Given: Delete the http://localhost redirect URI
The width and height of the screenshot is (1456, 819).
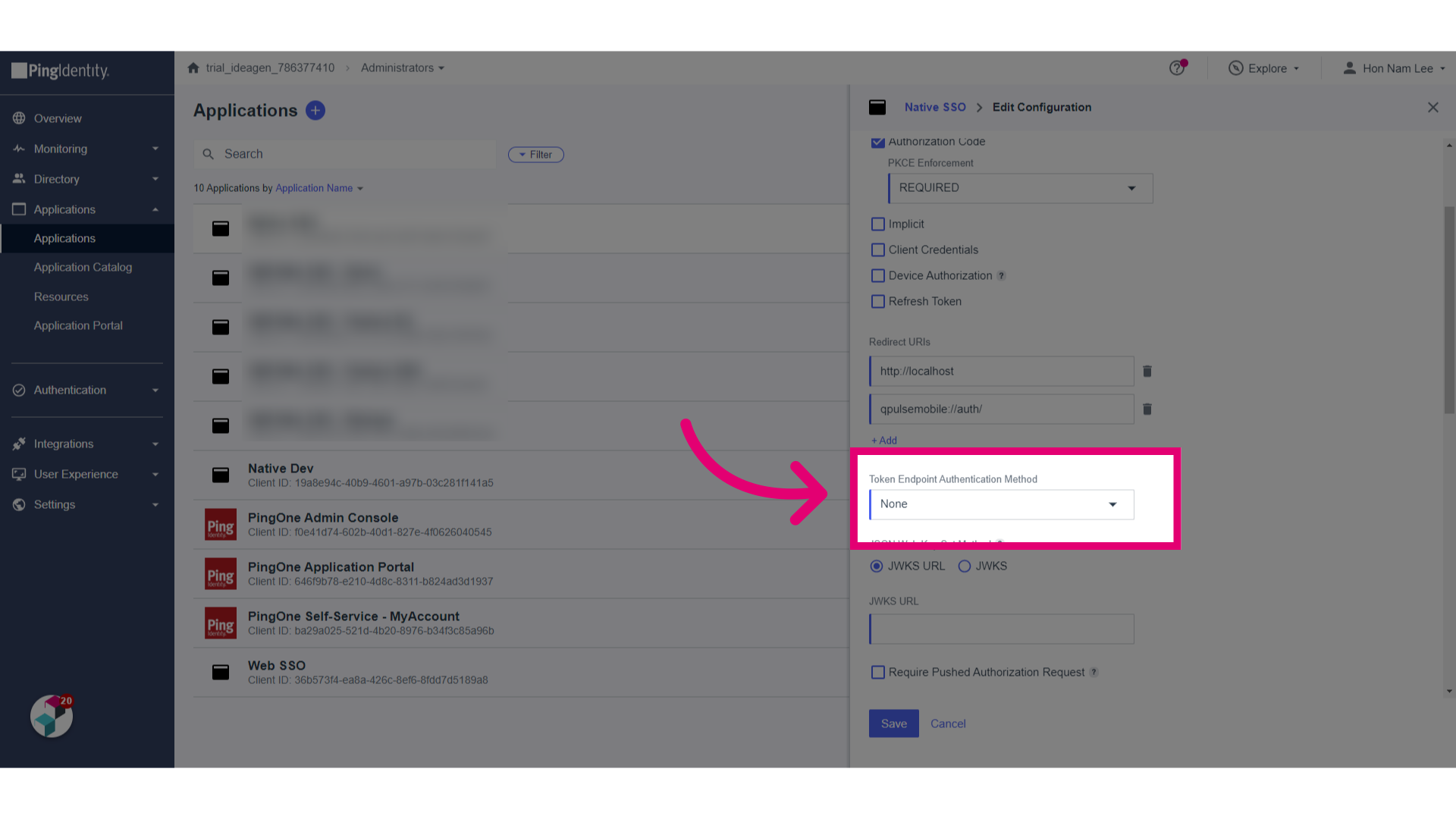Looking at the screenshot, I should 1147,372.
